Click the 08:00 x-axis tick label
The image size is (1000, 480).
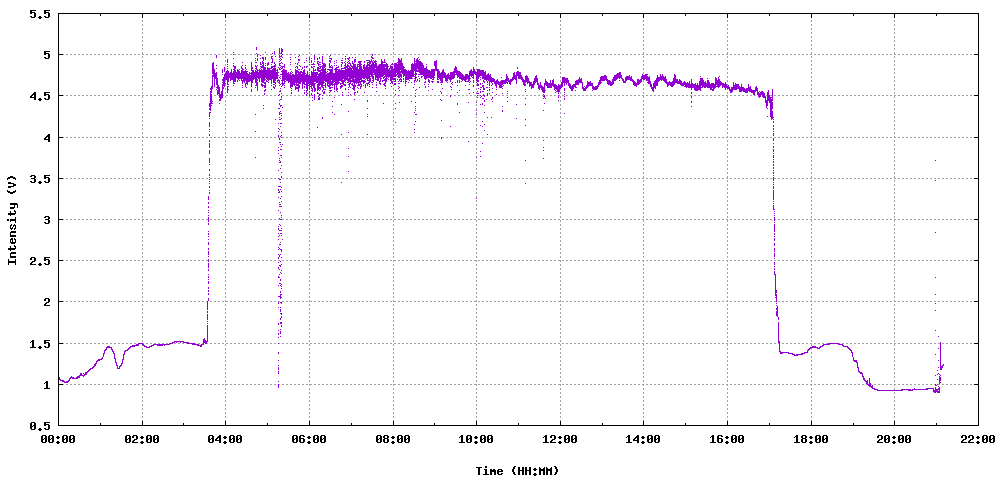tap(393, 439)
